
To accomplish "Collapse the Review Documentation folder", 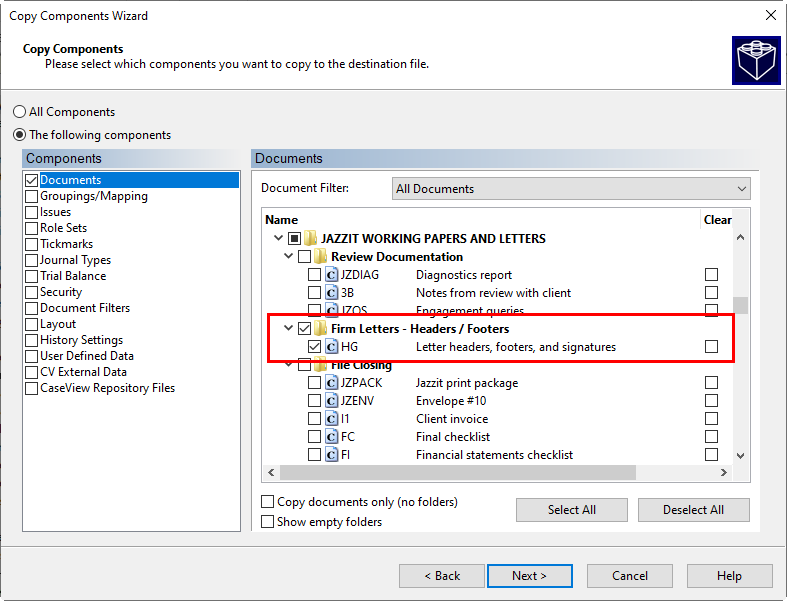I will point(288,256).
